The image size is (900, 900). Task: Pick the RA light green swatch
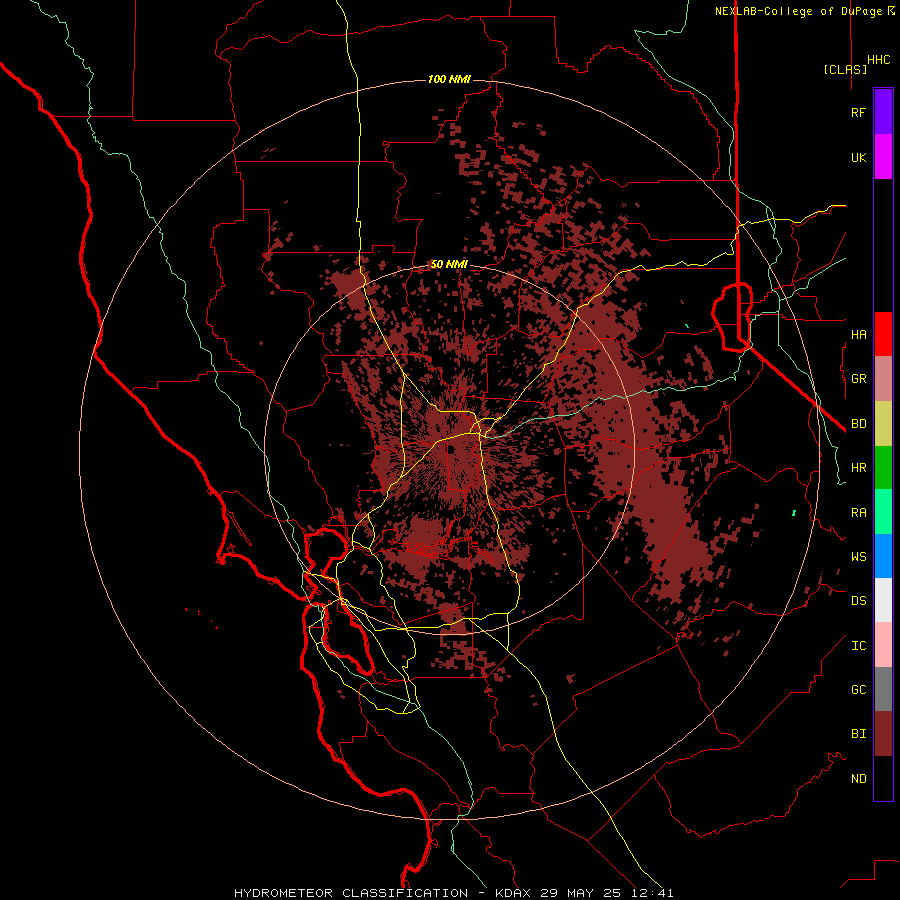[883, 512]
